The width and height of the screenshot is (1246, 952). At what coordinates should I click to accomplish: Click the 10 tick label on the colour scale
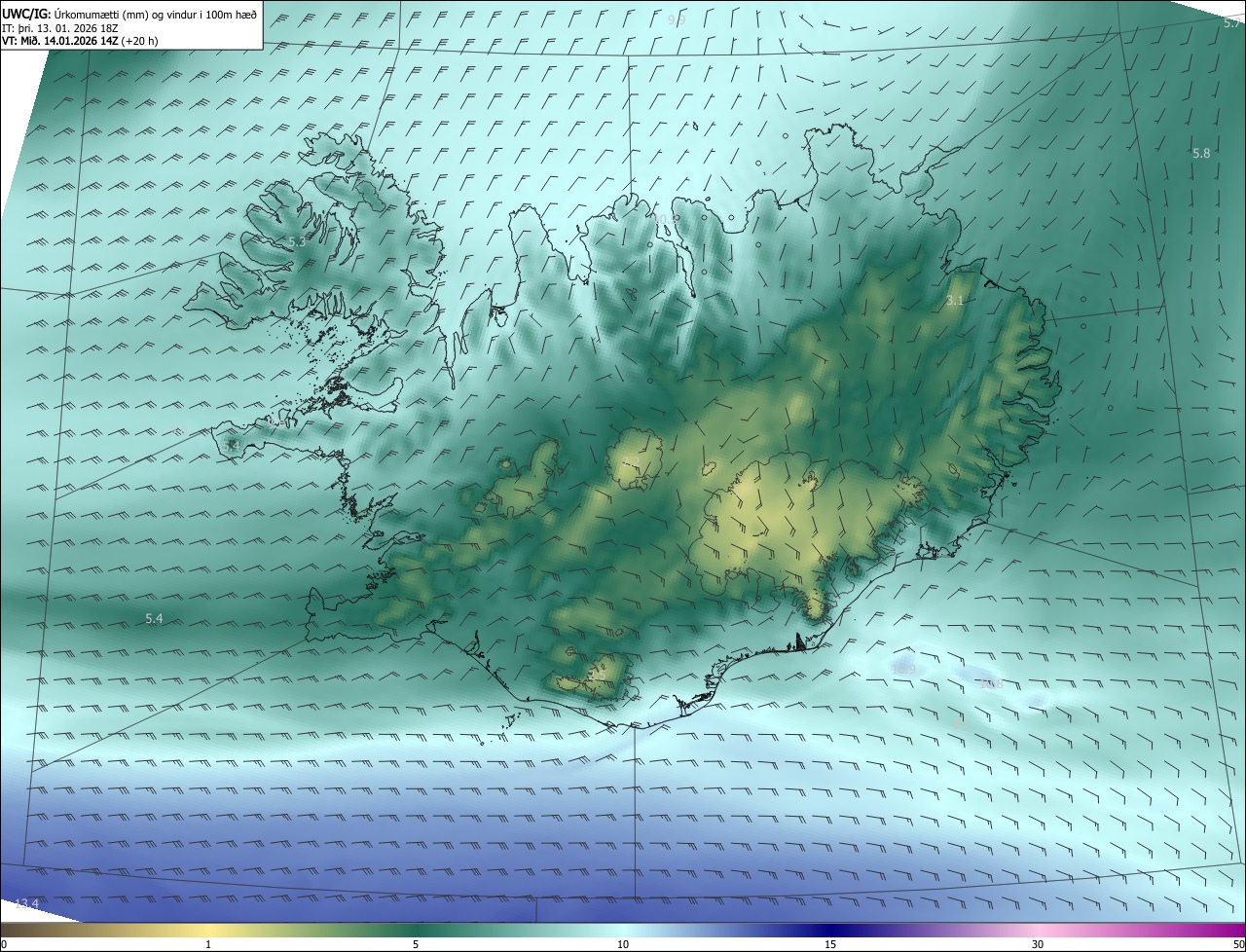click(x=623, y=944)
